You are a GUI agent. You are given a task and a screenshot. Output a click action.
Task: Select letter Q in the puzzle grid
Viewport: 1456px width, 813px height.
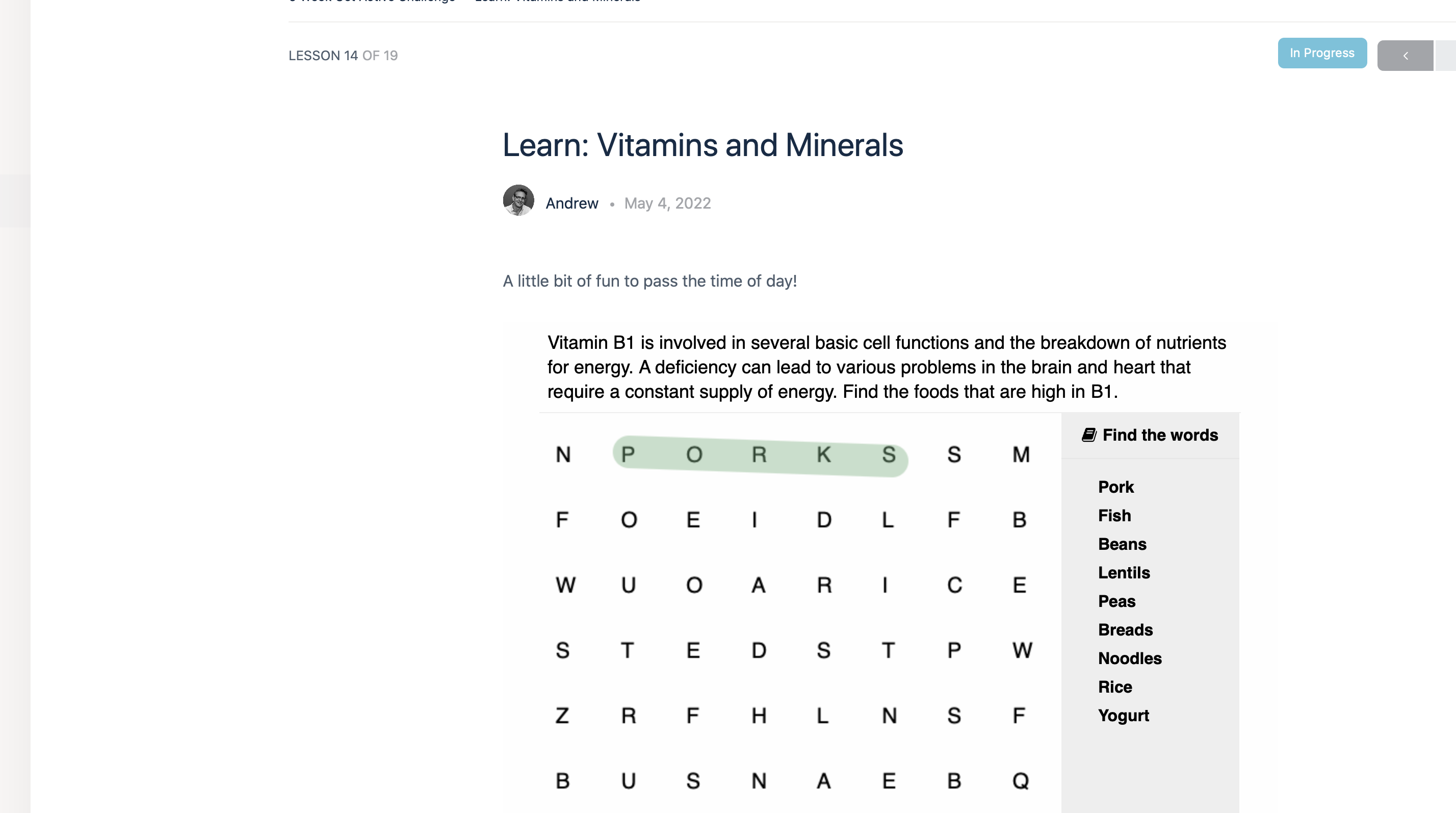pyautogui.click(x=1021, y=781)
